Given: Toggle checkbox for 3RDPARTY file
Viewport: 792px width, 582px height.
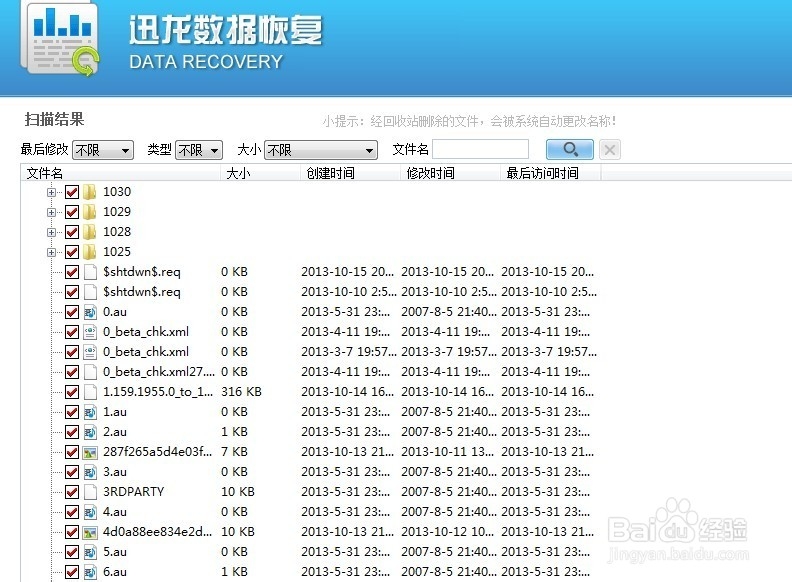Looking at the screenshot, I should 72,492.
